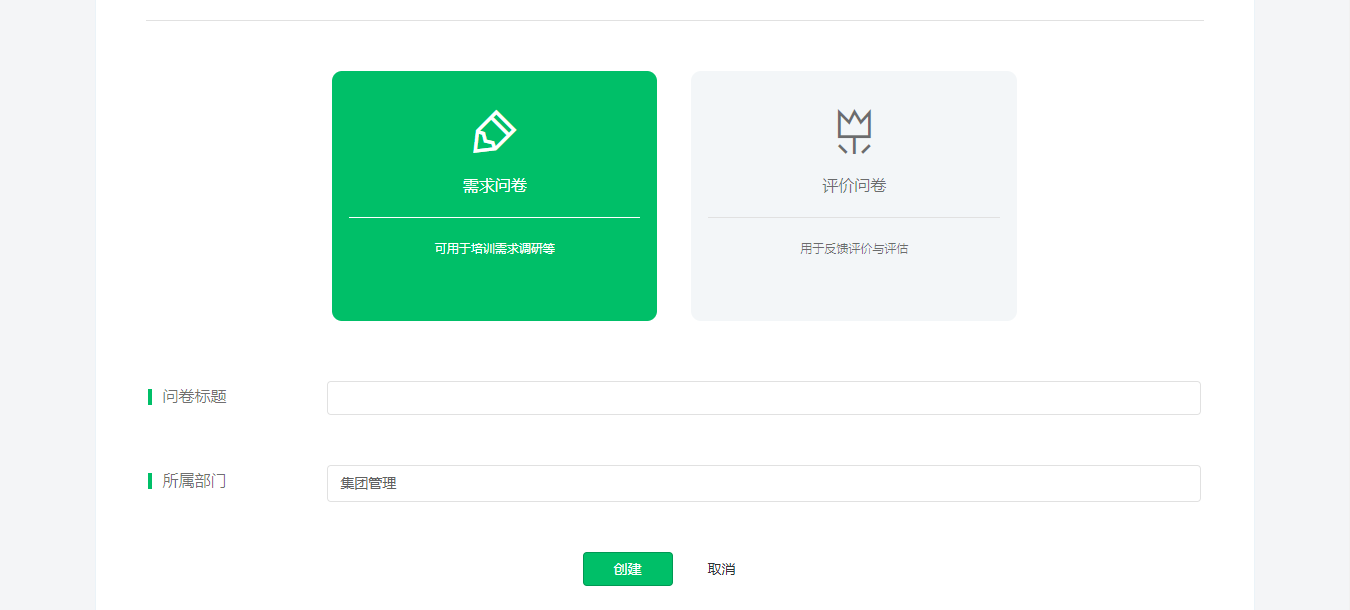This screenshot has height=610, width=1350.
Task: Click the green marker beside 问卷标题
Action: click(x=150, y=397)
